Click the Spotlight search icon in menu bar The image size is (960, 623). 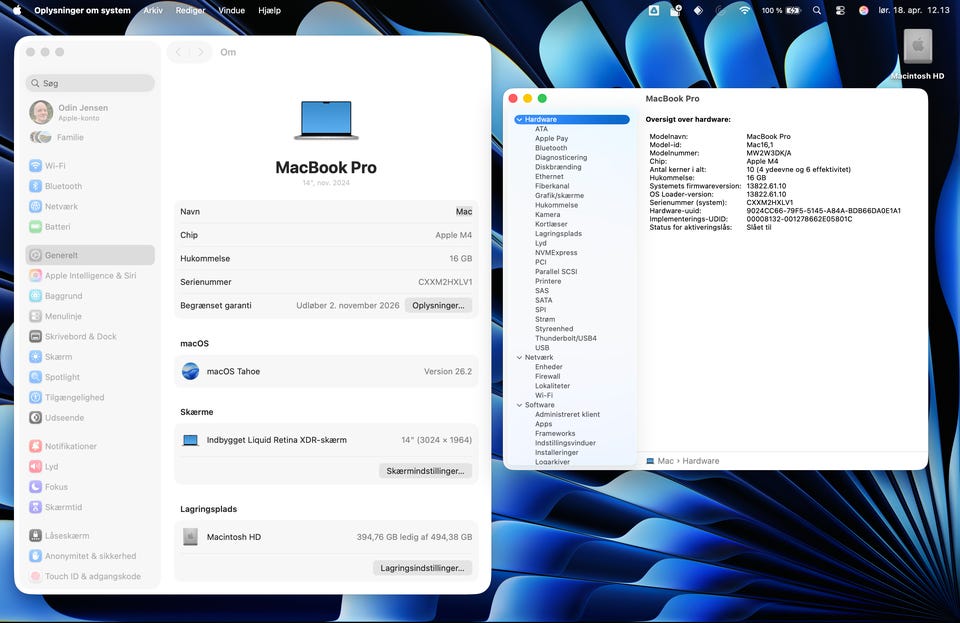[817, 10]
